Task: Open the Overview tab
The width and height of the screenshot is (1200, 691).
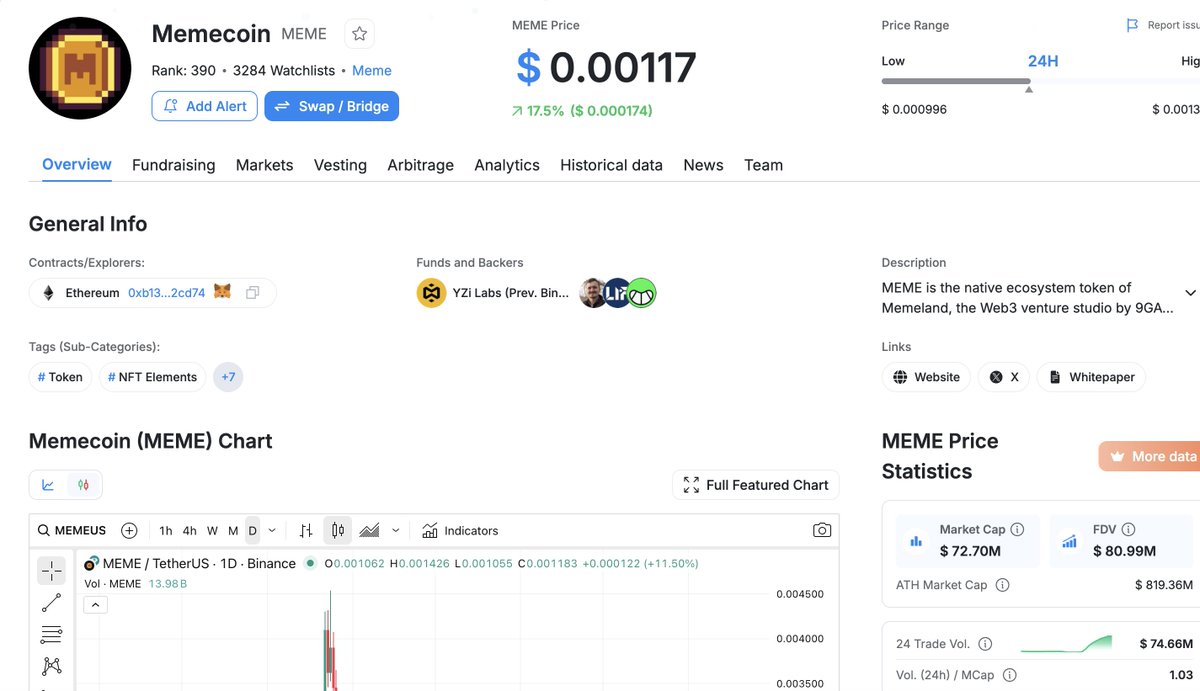Action: point(77,165)
